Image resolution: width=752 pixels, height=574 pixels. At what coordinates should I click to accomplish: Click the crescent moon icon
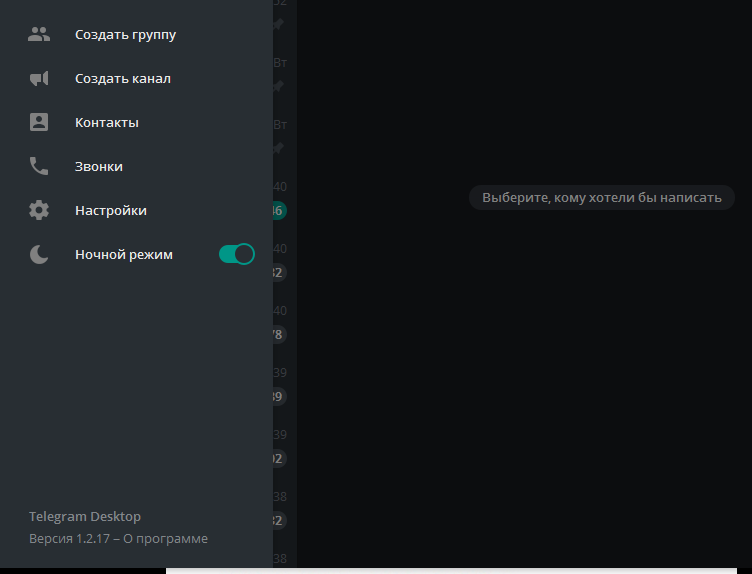[39, 254]
